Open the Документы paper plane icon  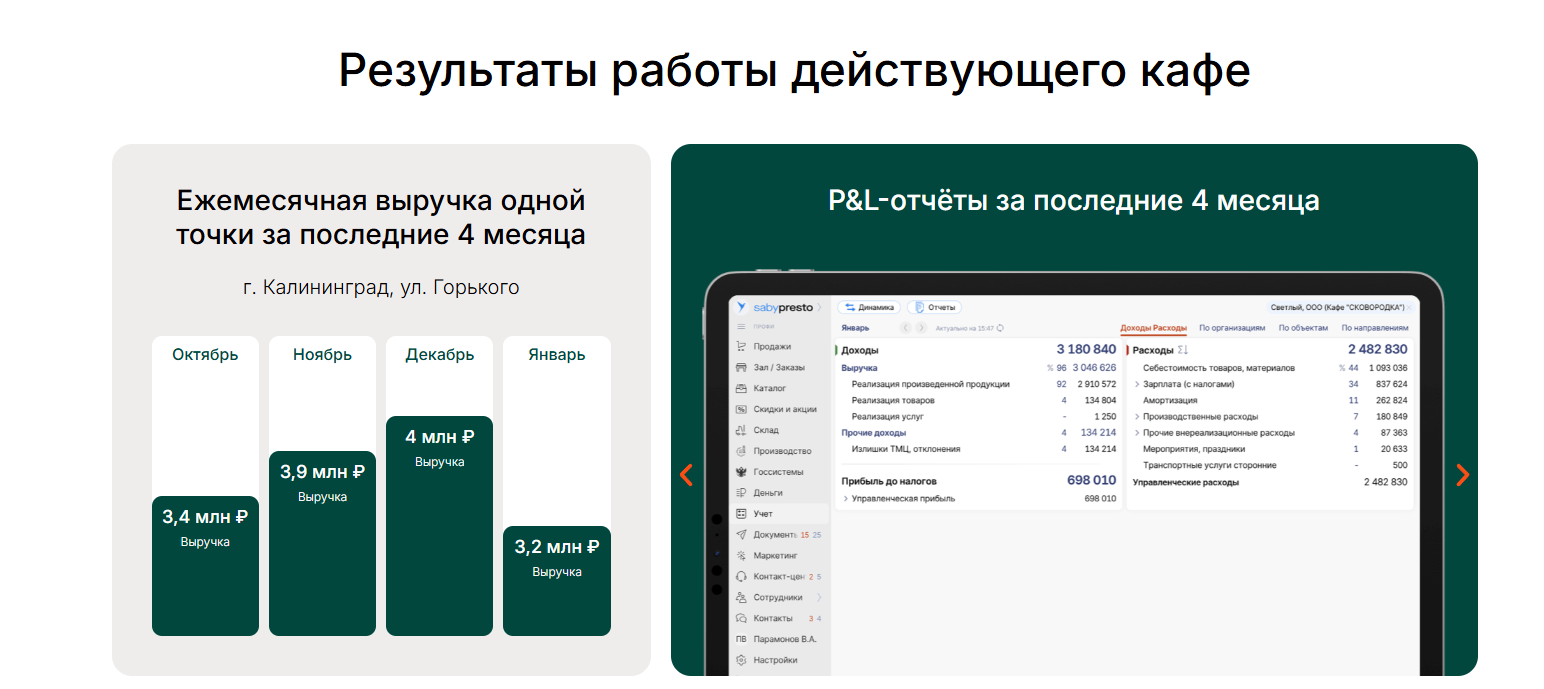pyautogui.click(x=741, y=535)
